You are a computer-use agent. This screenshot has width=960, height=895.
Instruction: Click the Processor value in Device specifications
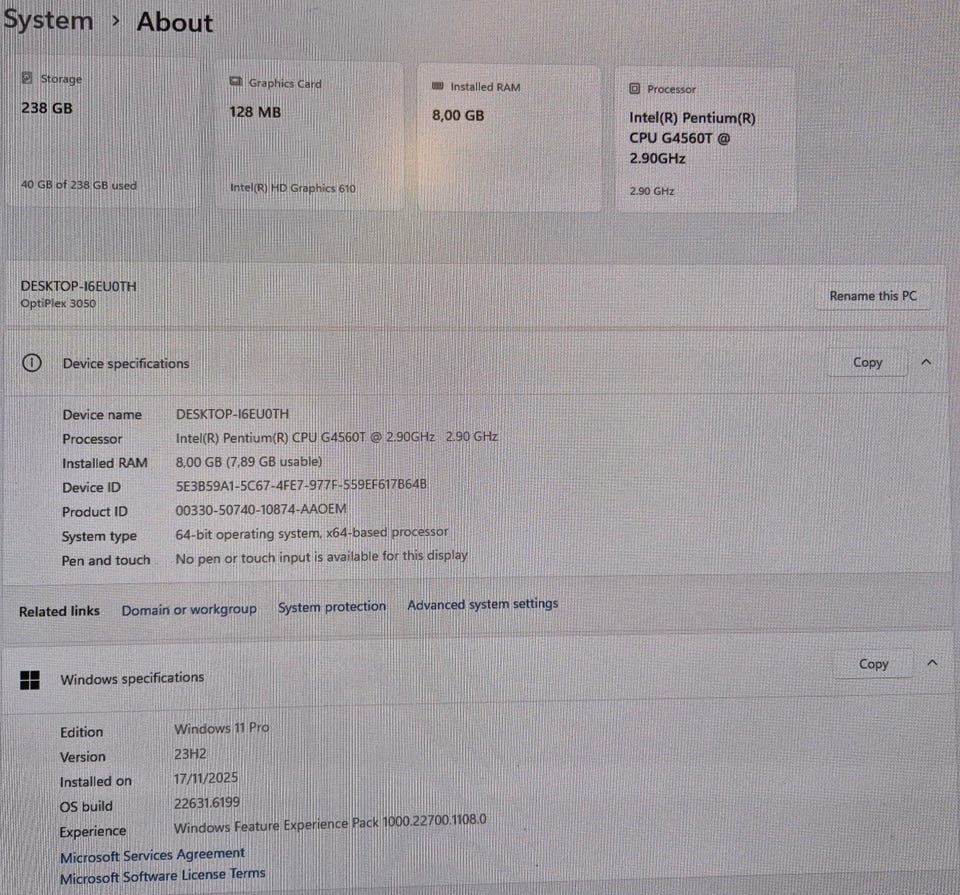click(337, 437)
